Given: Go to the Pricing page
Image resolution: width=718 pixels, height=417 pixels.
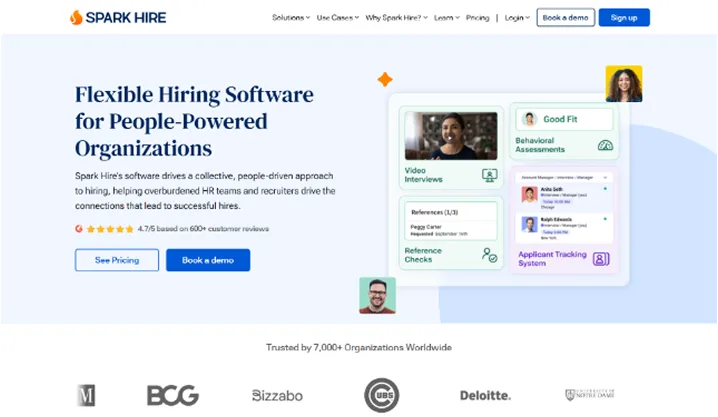Looking at the screenshot, I should 477,17.
